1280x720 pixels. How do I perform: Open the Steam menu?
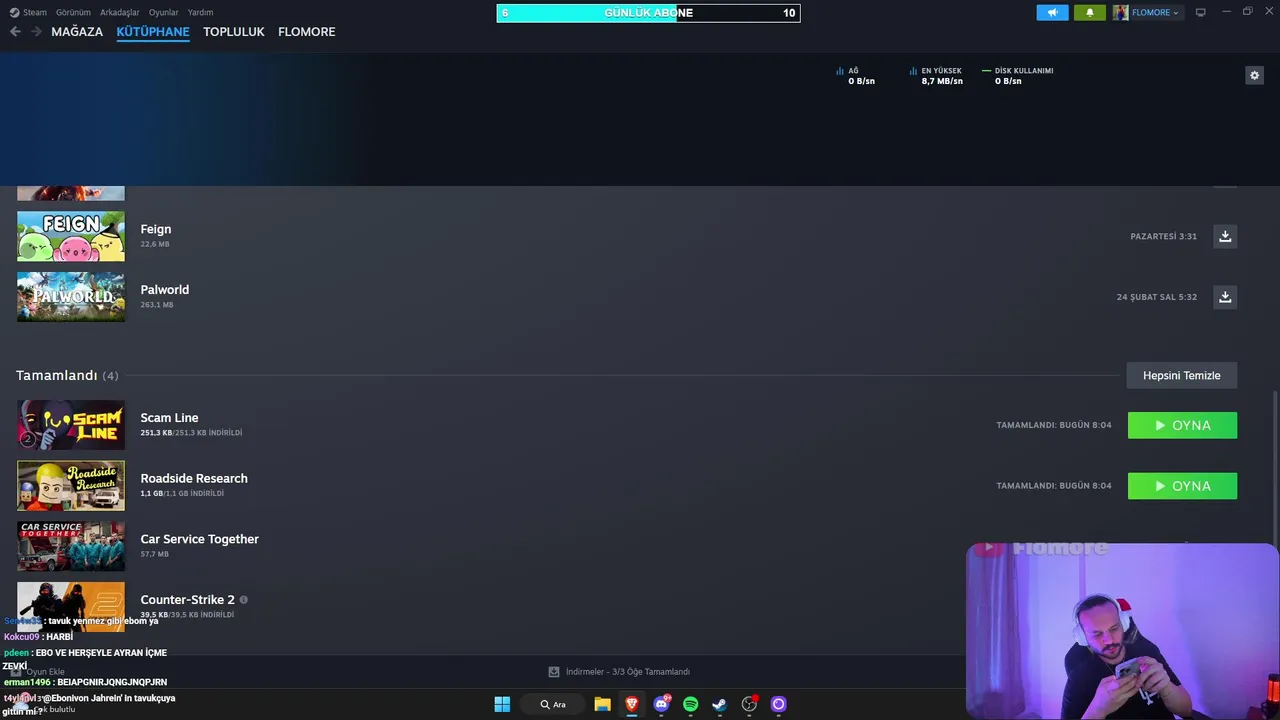(x=28, y=12)
